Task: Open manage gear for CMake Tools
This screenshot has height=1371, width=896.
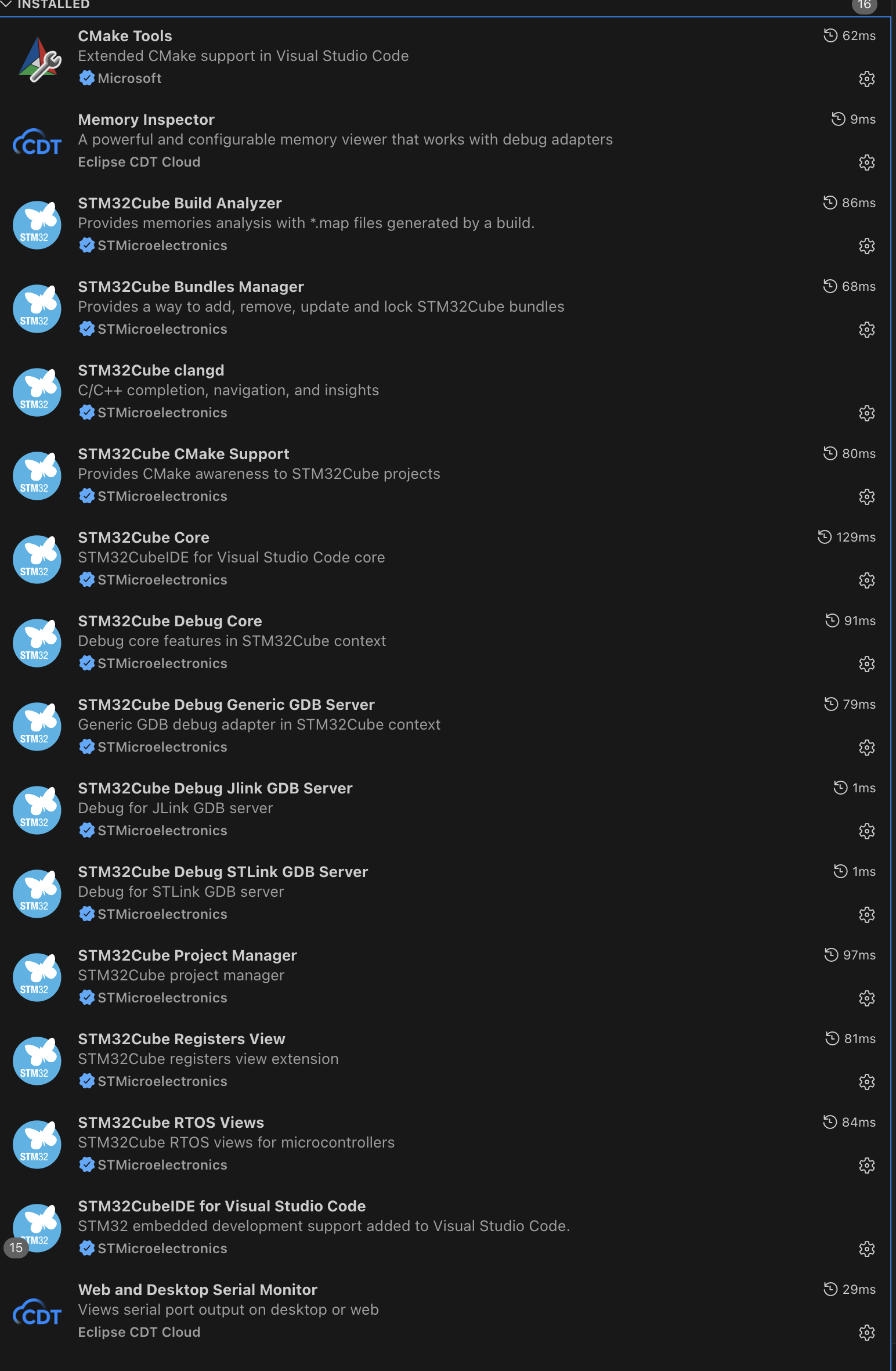Action: coord(866,79)
